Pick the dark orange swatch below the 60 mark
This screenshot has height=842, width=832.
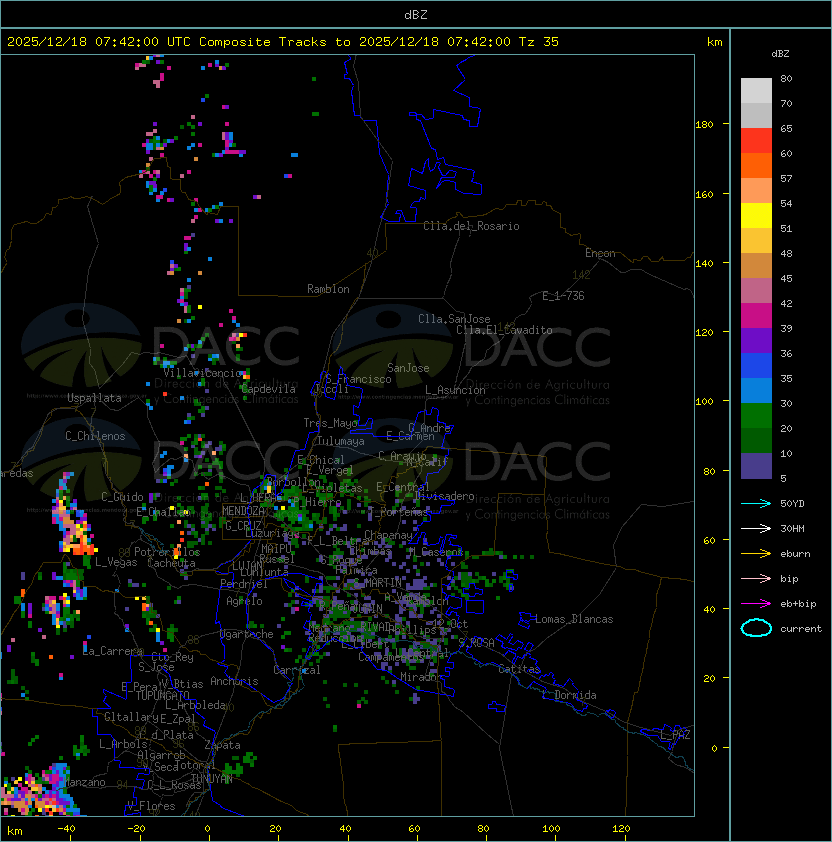pyautogui.click(x=756, y=166)
